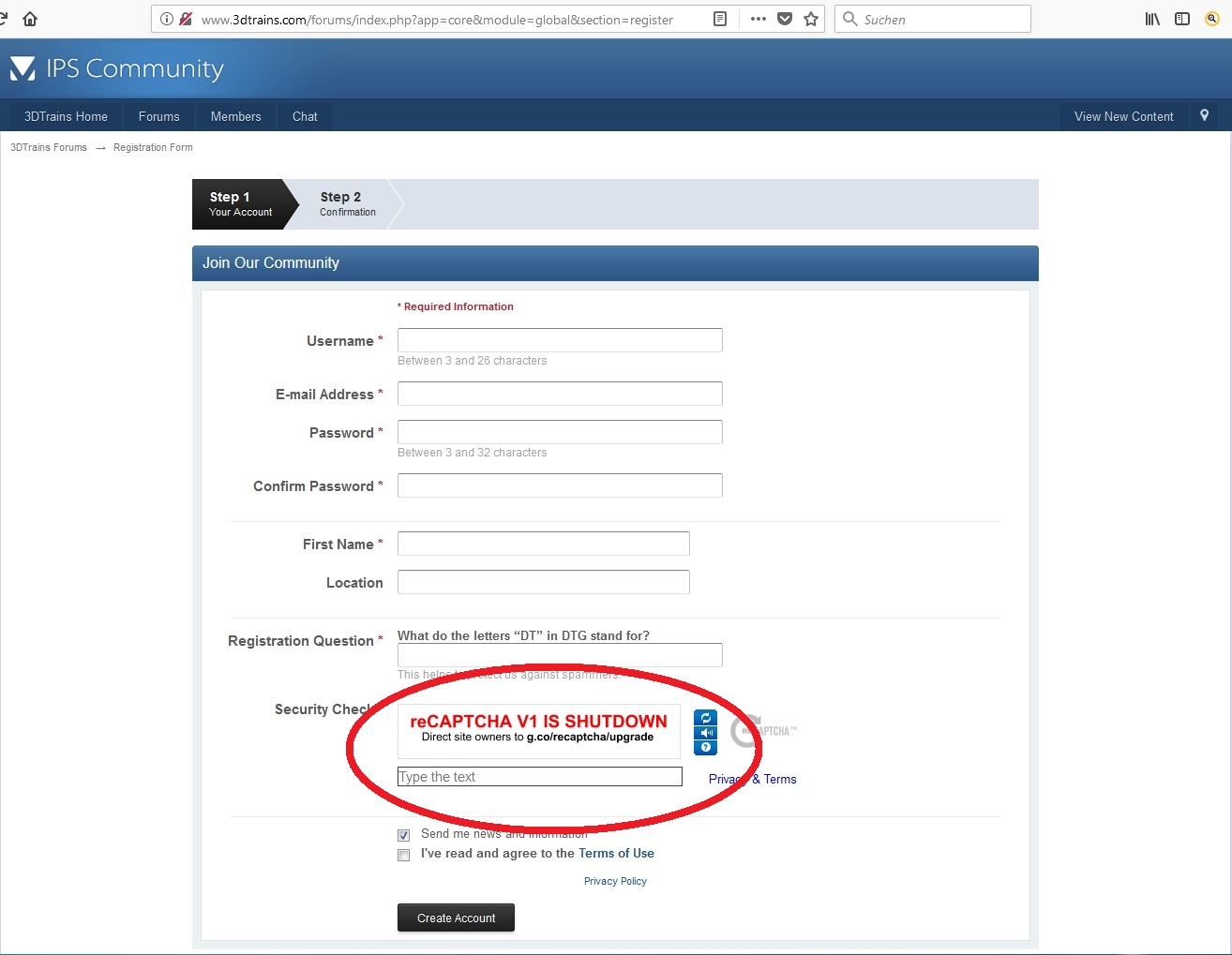Open the site information icon in address bar
1232x955 pixels.
[167, 19]
